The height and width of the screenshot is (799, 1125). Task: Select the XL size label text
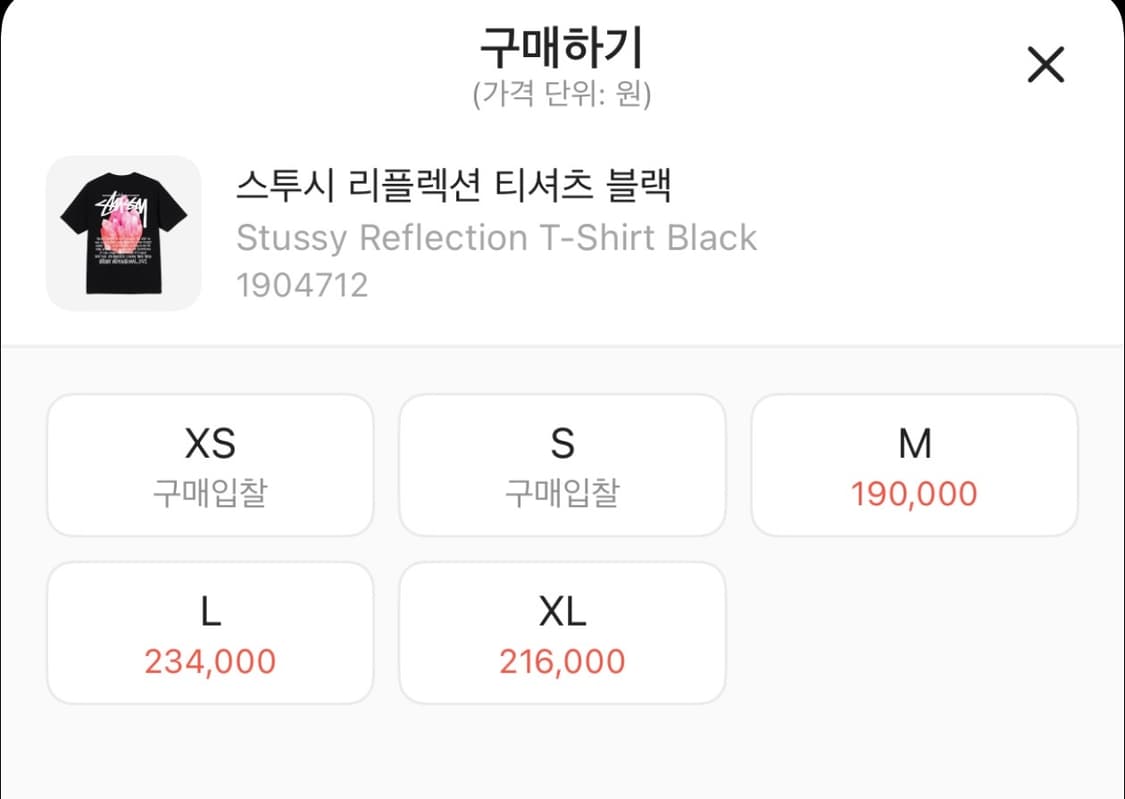click(x=562, y=610)
